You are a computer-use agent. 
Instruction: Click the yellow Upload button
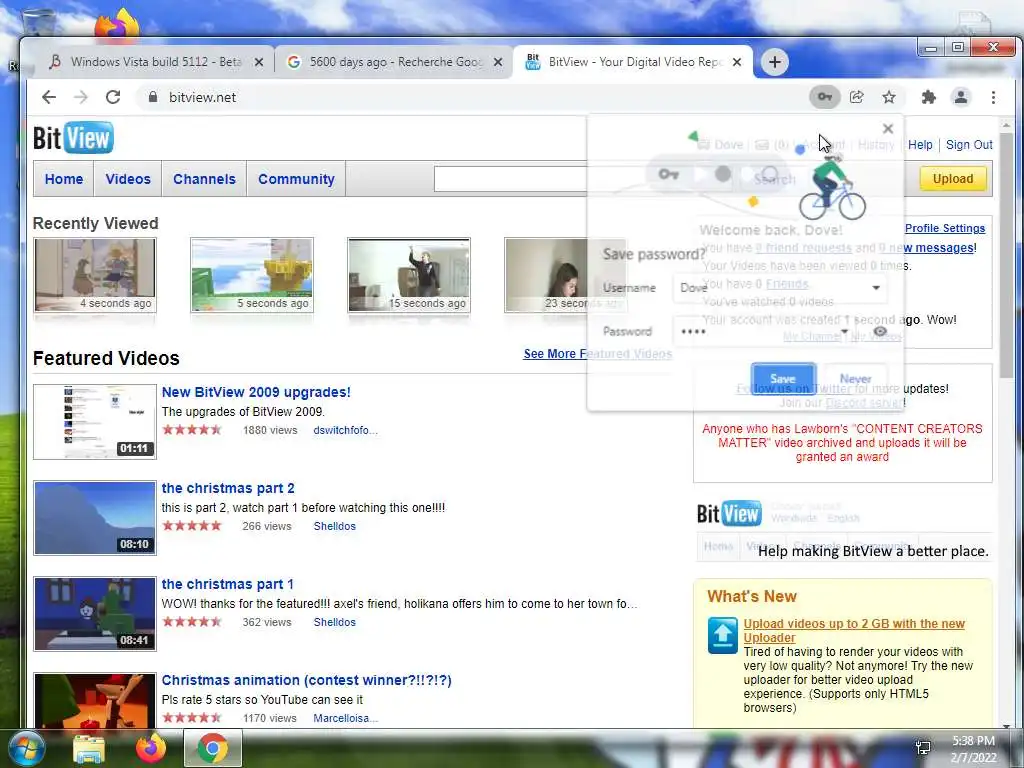coord(953,179)
